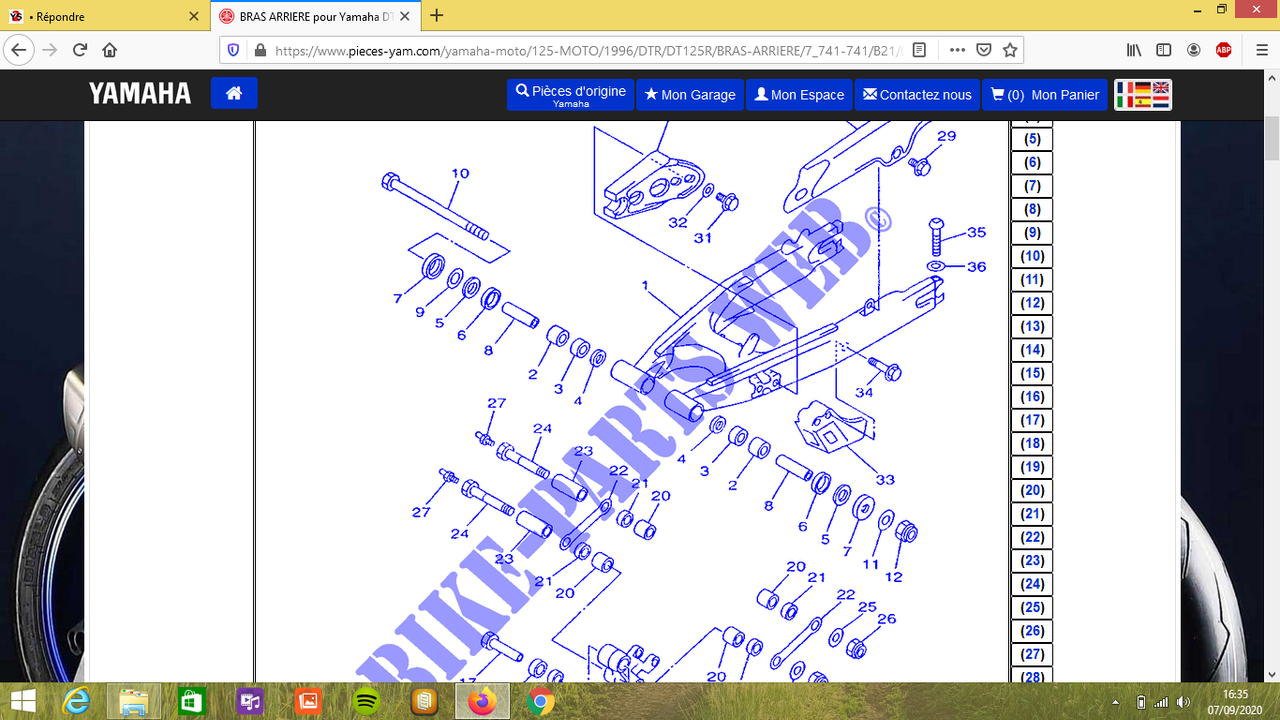Select part reference (16) in list

(1032, 397)
